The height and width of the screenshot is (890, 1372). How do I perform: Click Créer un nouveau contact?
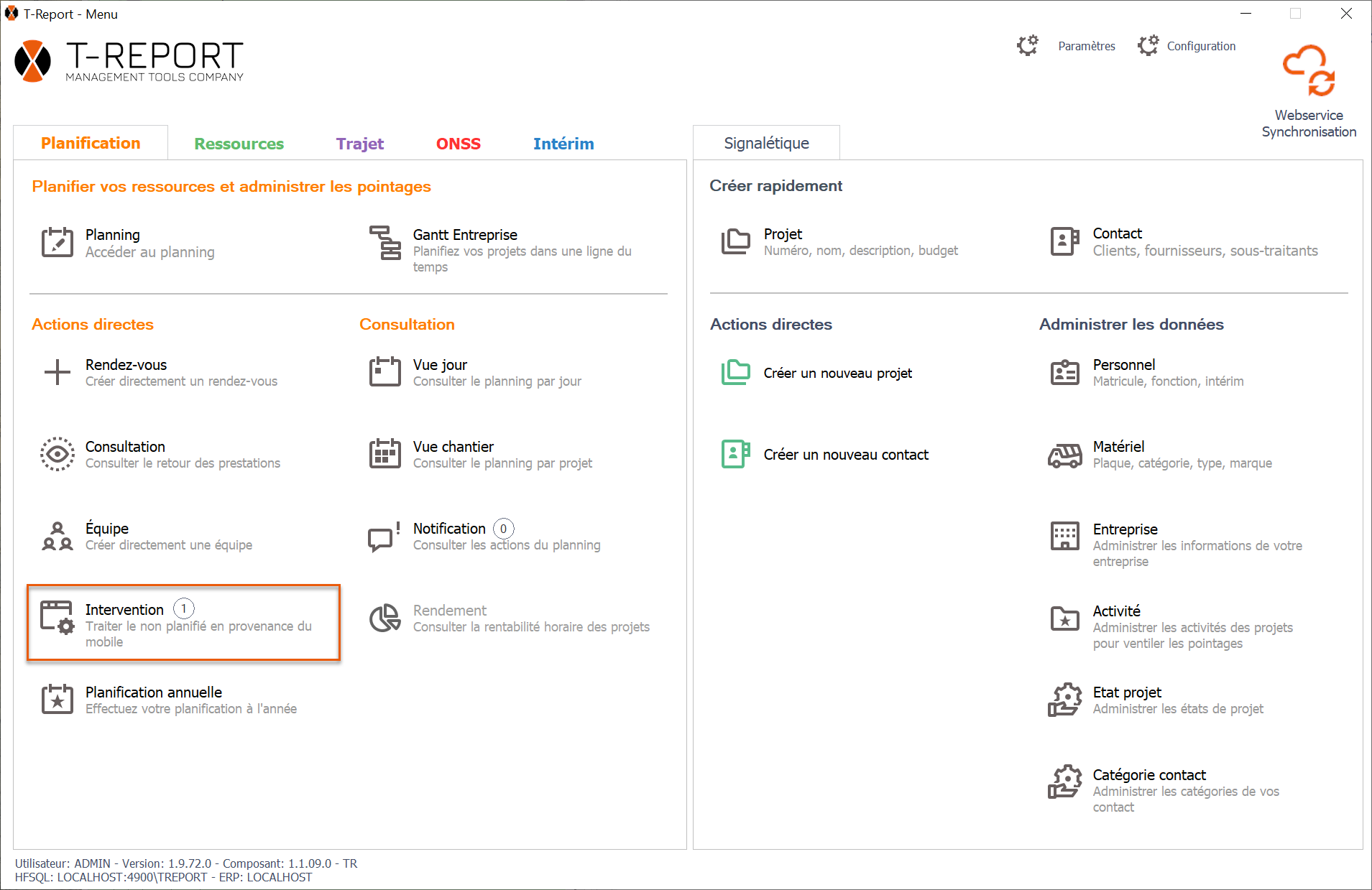pyautogui.click(x=845, y=455)
